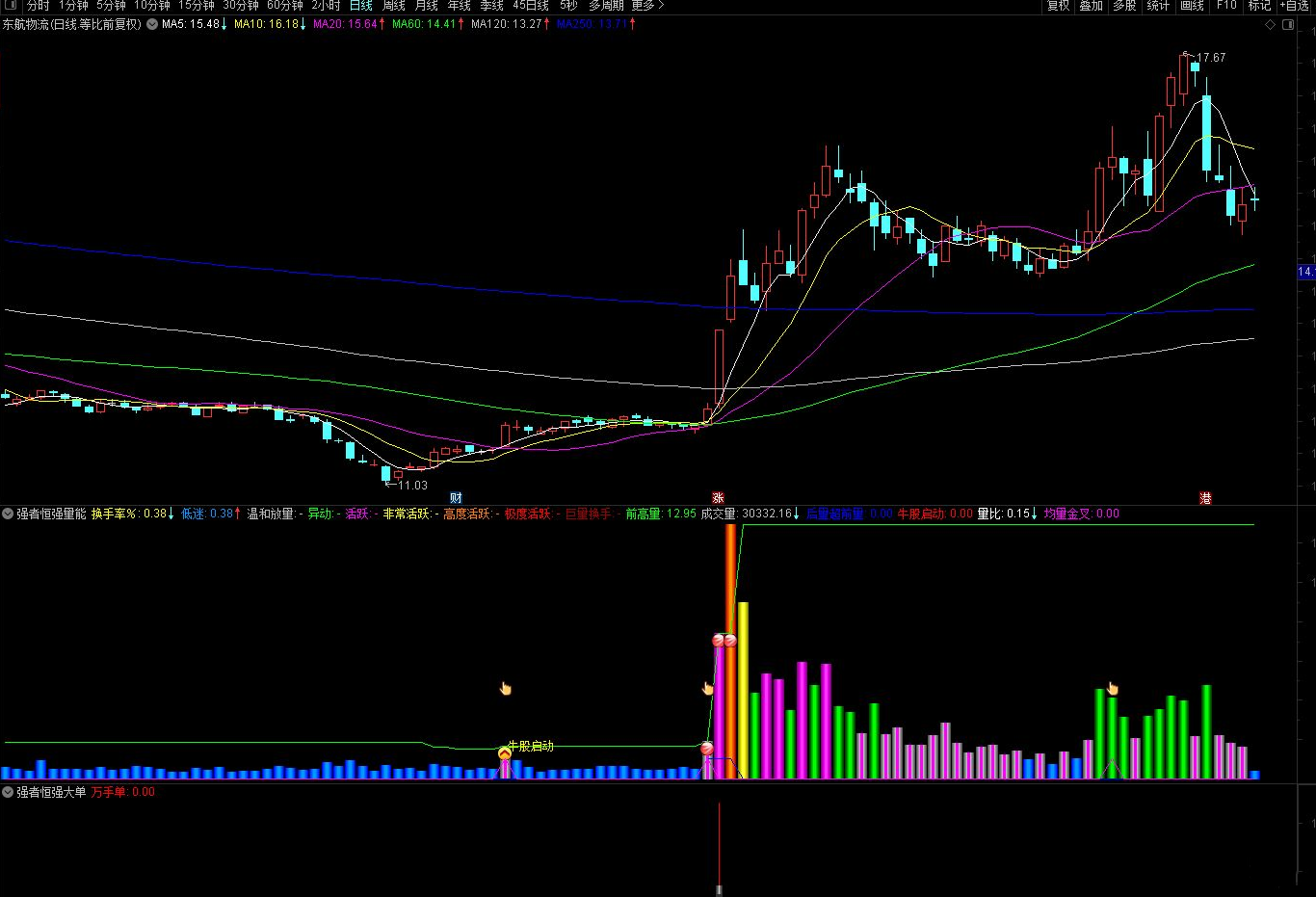Open the 统计 statistics button
Viewport: 1316px width, 897px height.
point(1158,6)
